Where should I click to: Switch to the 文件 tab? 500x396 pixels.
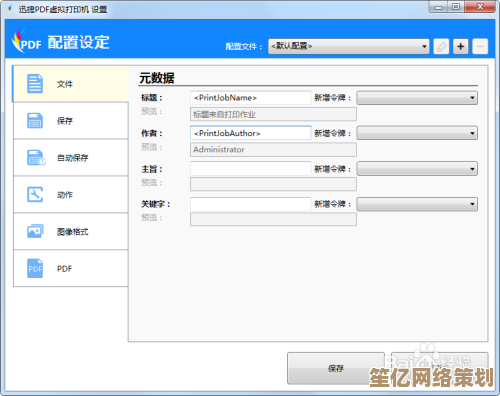click(70, 84)
